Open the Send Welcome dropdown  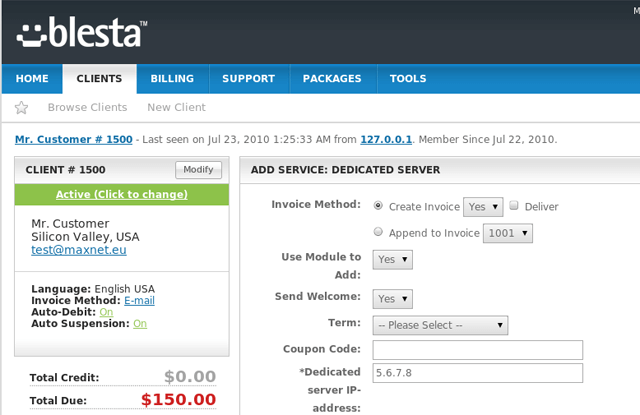pos(392,298)
